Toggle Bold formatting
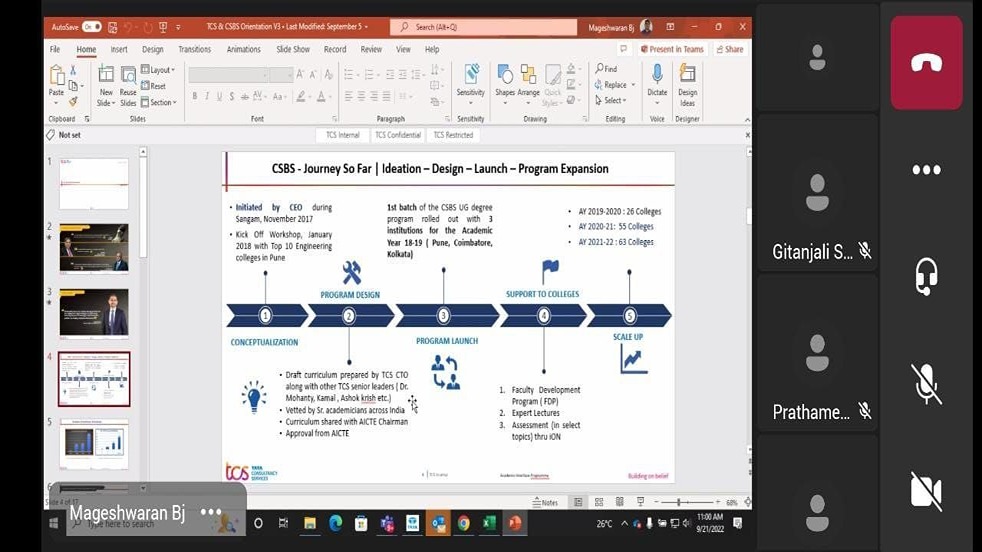 (x=195, y=96)
